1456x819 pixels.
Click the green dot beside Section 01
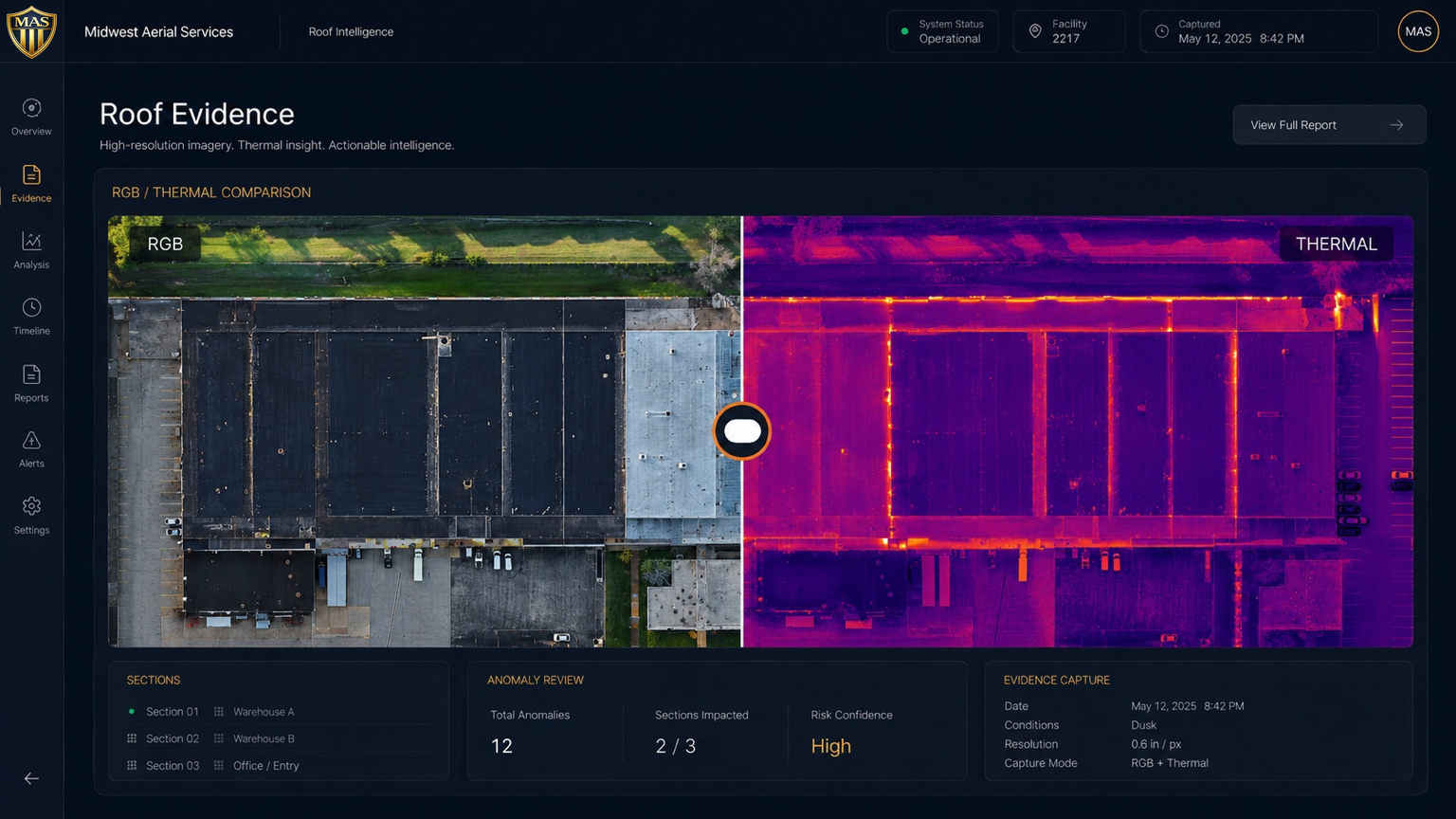point(132,711)
